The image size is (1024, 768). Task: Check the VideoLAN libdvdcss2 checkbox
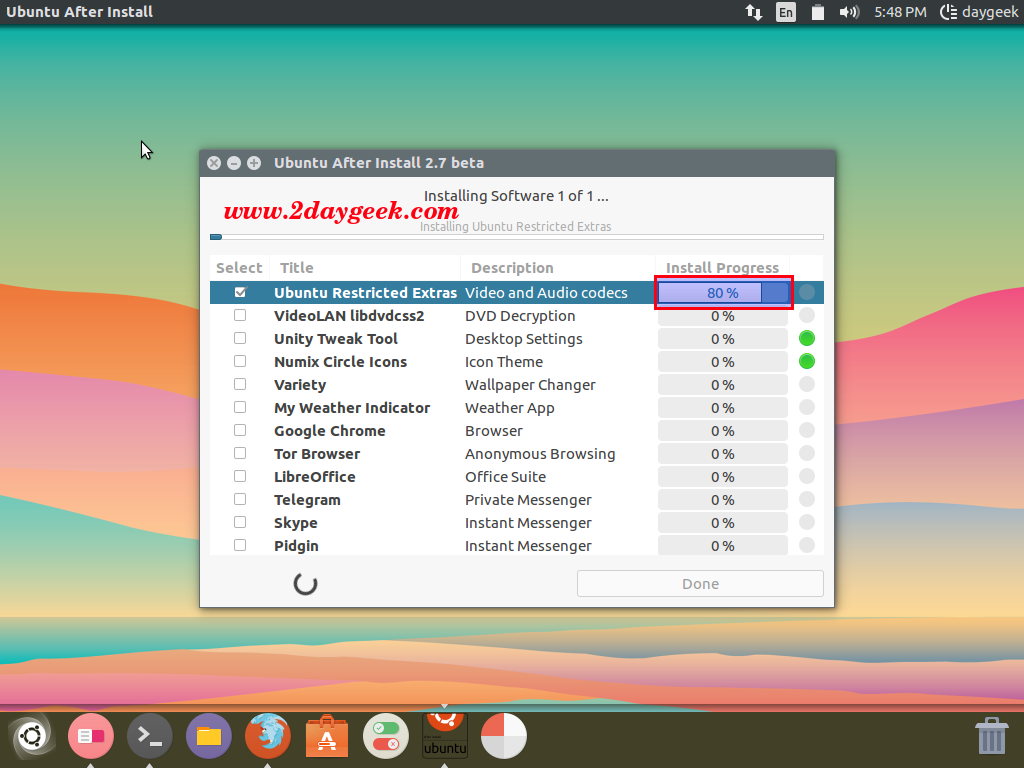240,315
